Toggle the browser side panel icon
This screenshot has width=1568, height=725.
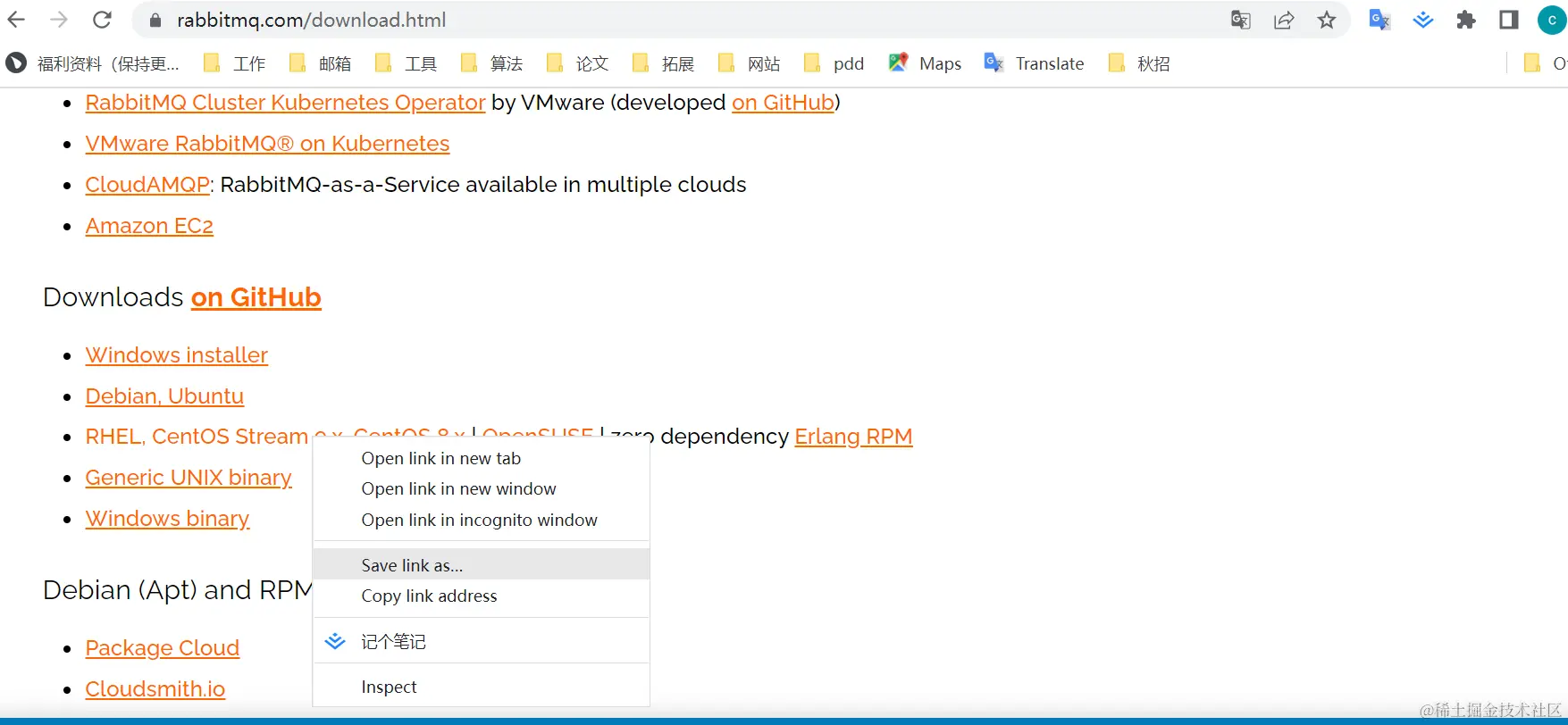coord(1509,20)
